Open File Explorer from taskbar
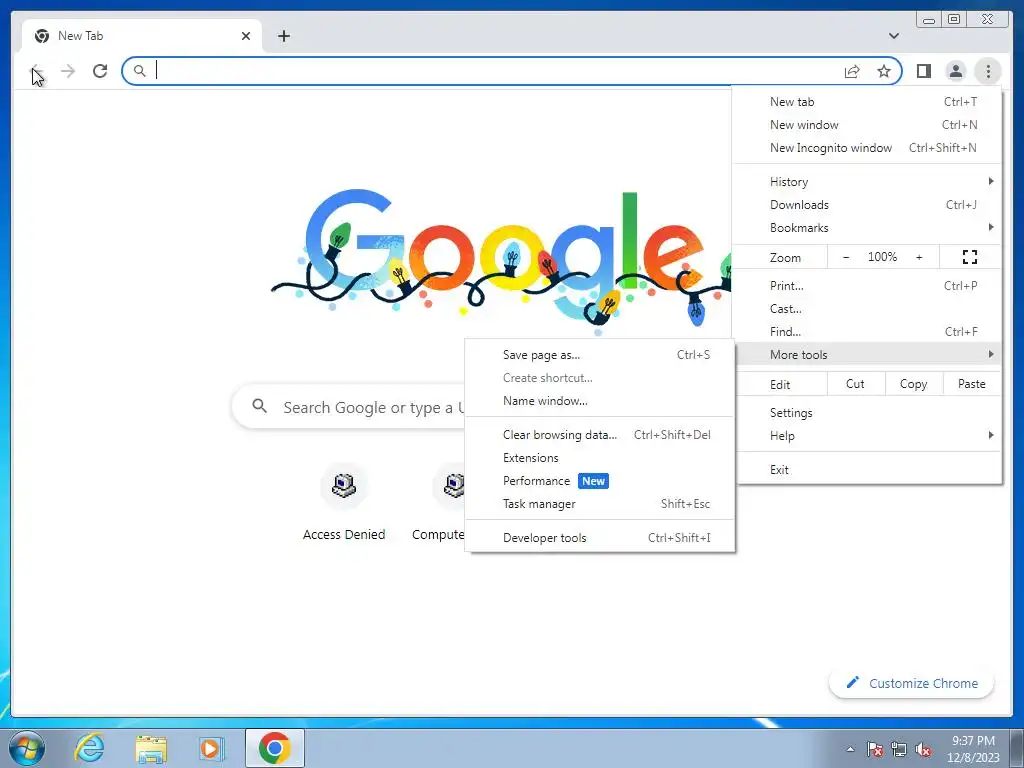Viewport: 1024px width, 768px height. coord(151,748)
